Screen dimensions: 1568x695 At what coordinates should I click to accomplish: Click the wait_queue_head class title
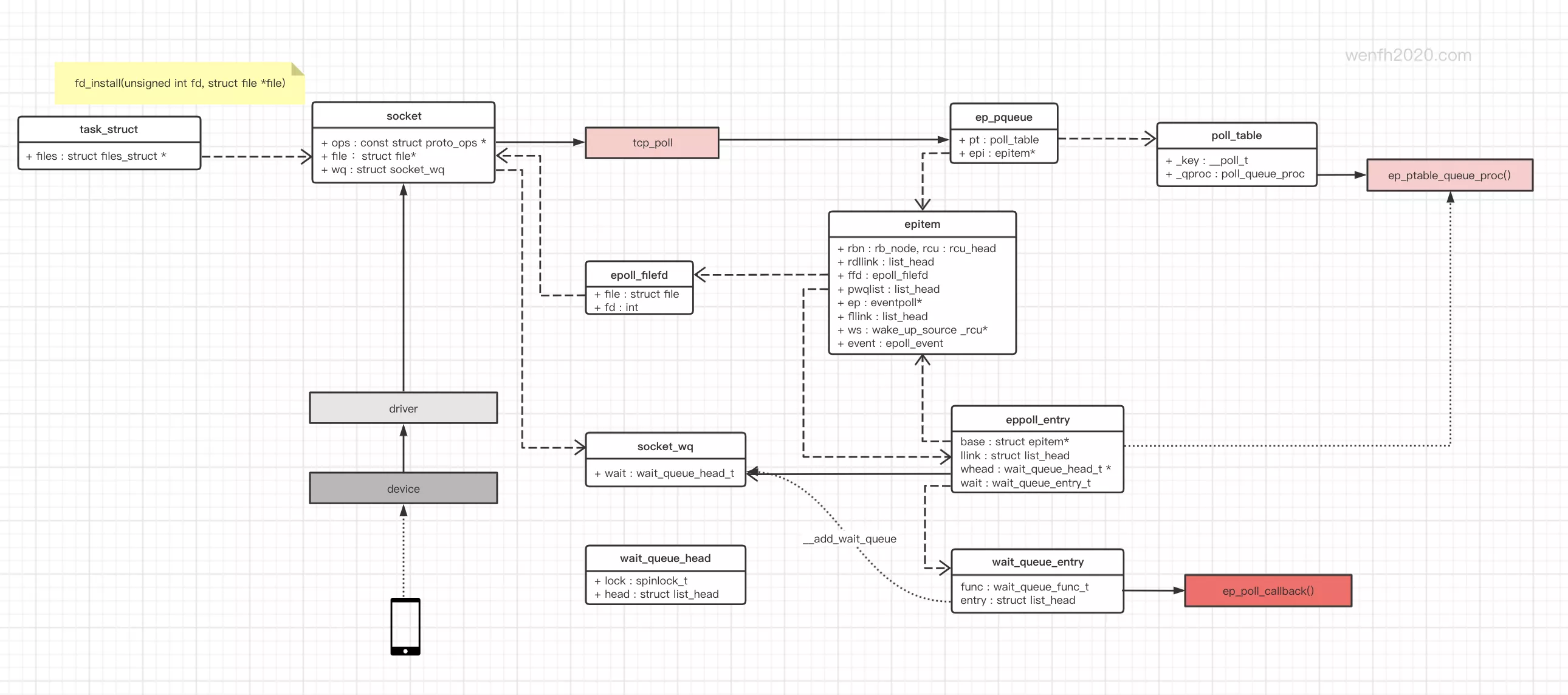pos(665,559)
